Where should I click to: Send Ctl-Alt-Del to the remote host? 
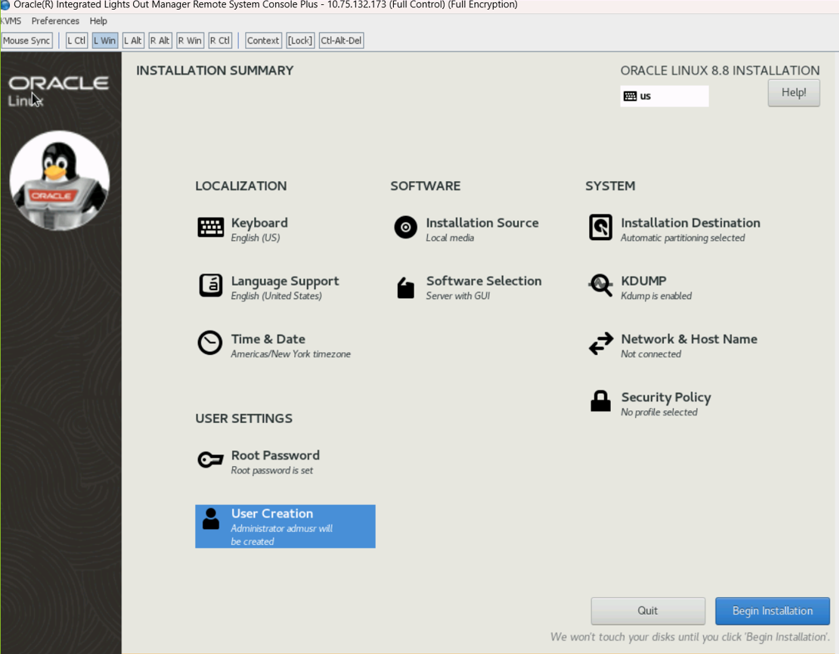click(x=341, y=41)
